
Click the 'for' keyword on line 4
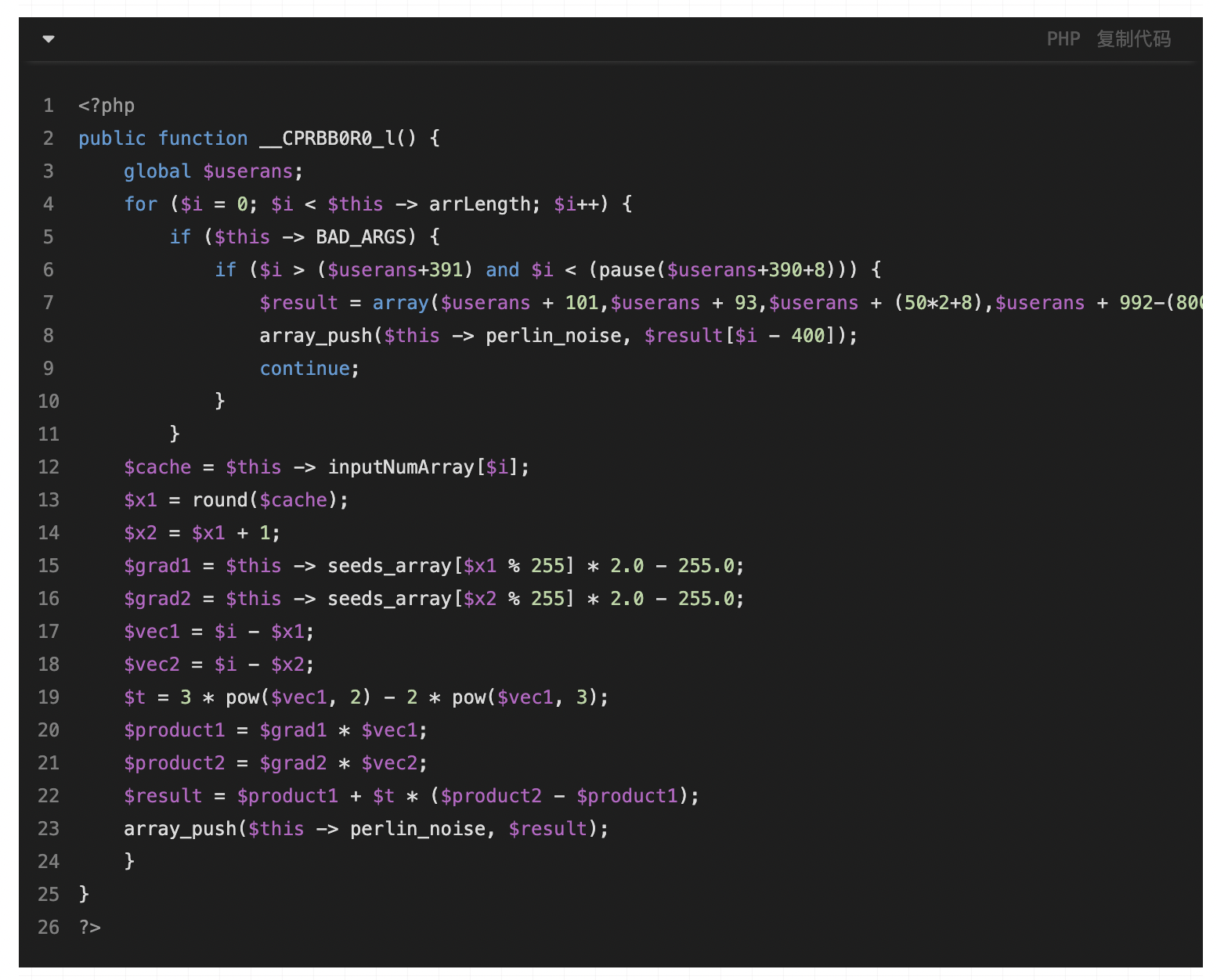141,204
